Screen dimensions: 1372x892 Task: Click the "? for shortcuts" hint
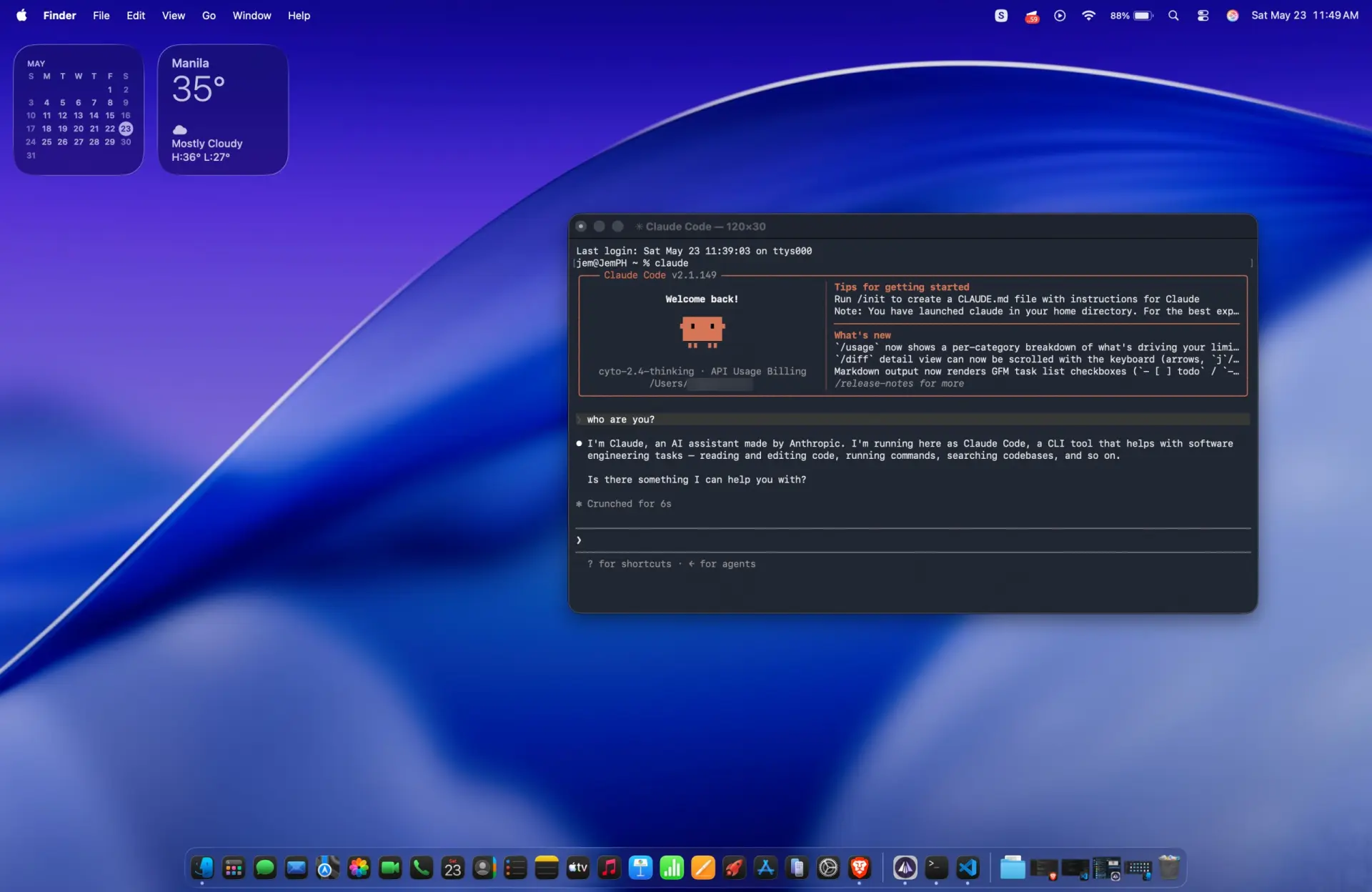(x=630, y=564)
